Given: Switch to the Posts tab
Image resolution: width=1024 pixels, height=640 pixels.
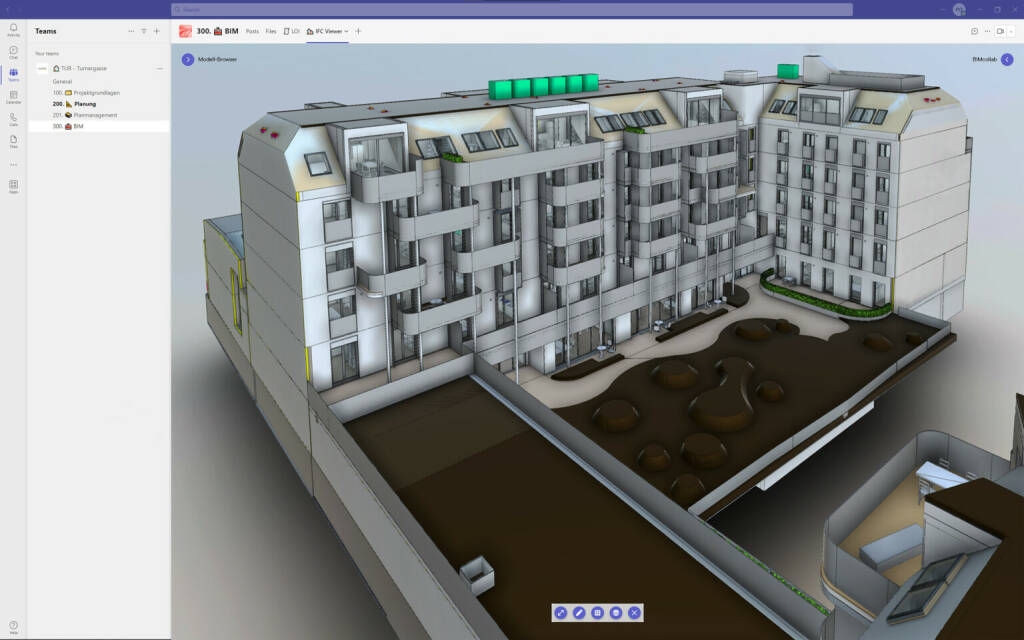Looking at the screenshot, I should 252,31.
